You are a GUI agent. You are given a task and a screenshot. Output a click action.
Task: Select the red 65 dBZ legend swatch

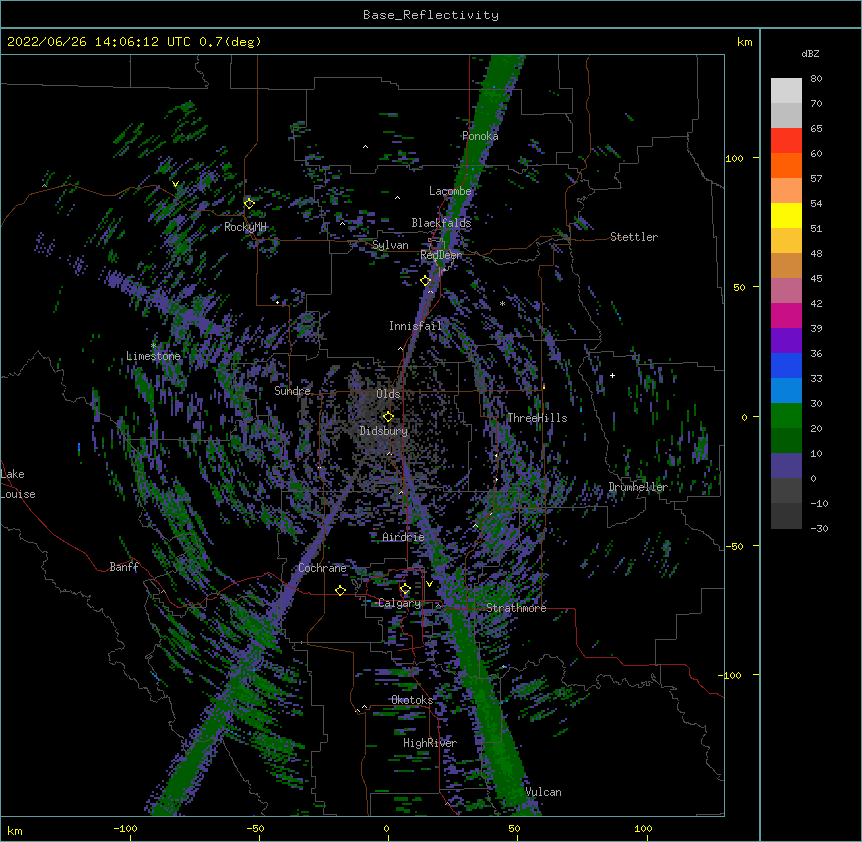click(786, 140)
